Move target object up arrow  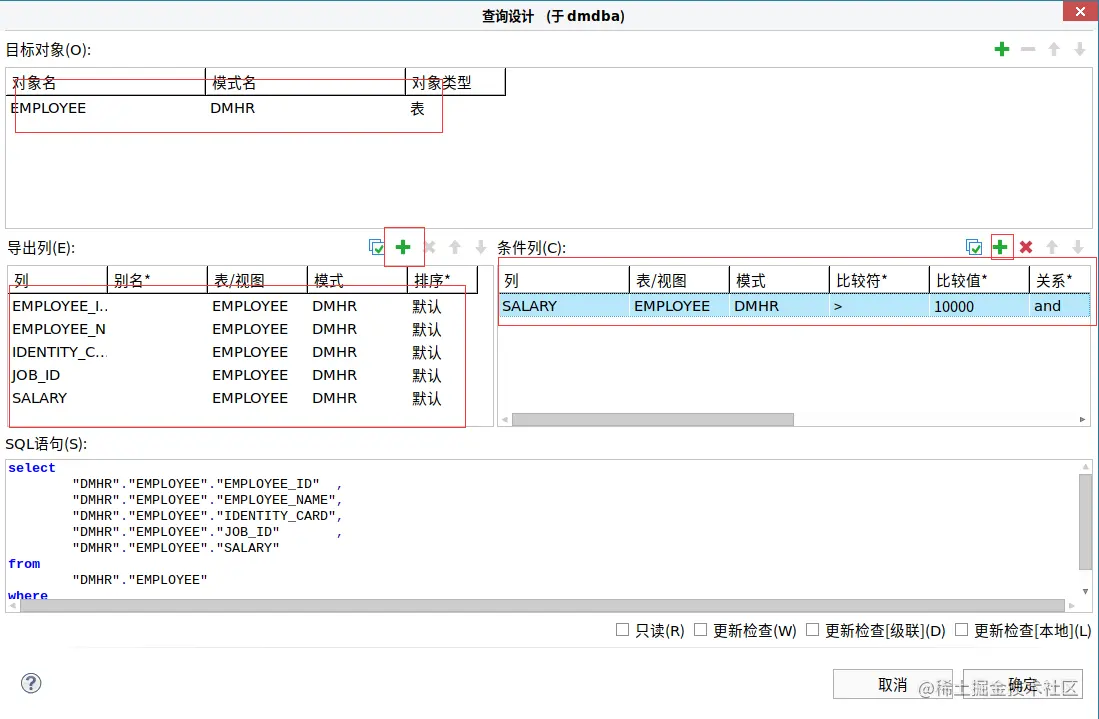1053,49
